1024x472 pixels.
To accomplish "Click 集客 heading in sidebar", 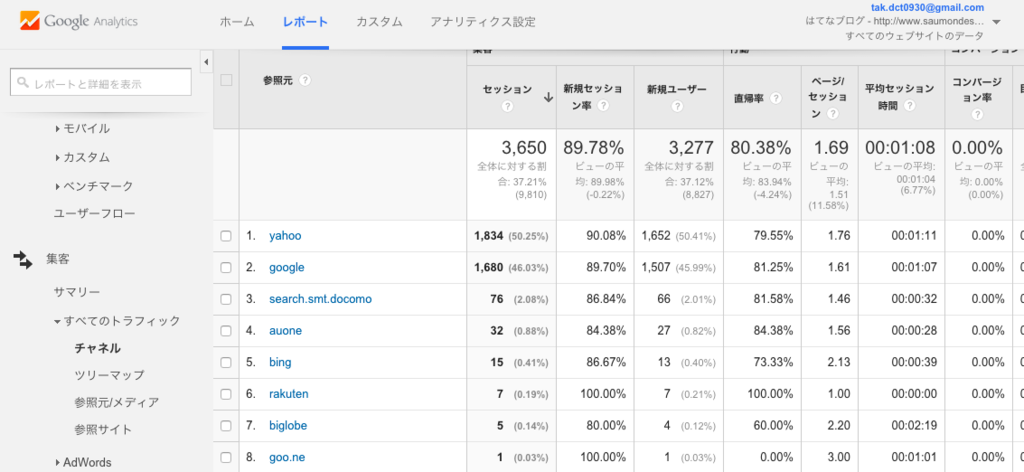I will point(57,260).
